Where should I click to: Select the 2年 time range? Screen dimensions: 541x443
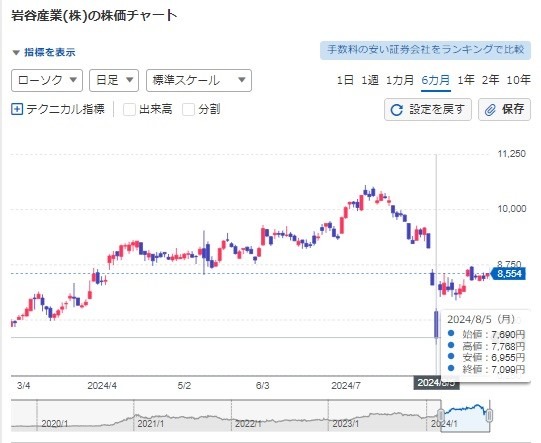[x=490, y=80]
